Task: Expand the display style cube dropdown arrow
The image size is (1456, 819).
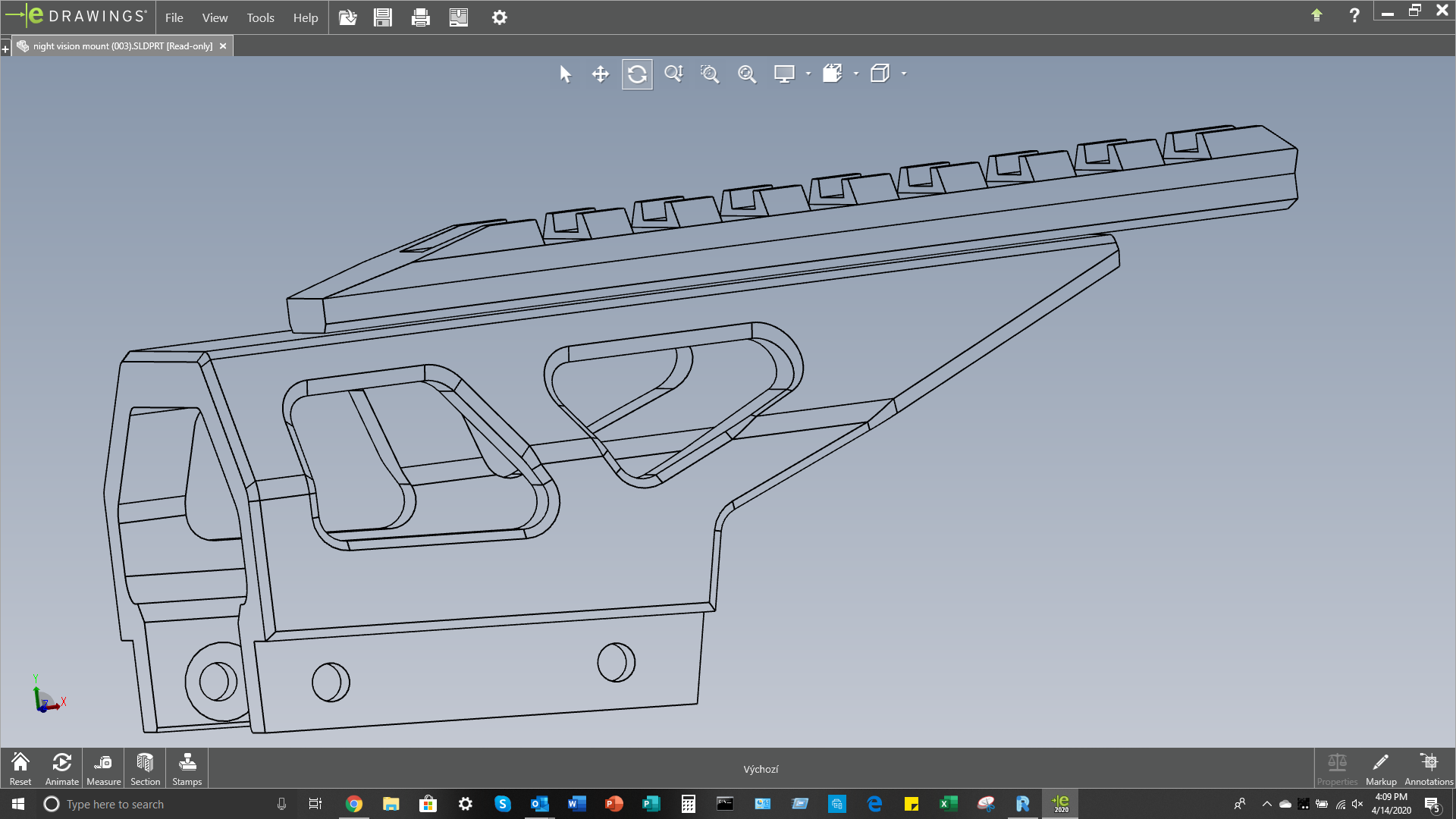Action: tap(904, 74)
